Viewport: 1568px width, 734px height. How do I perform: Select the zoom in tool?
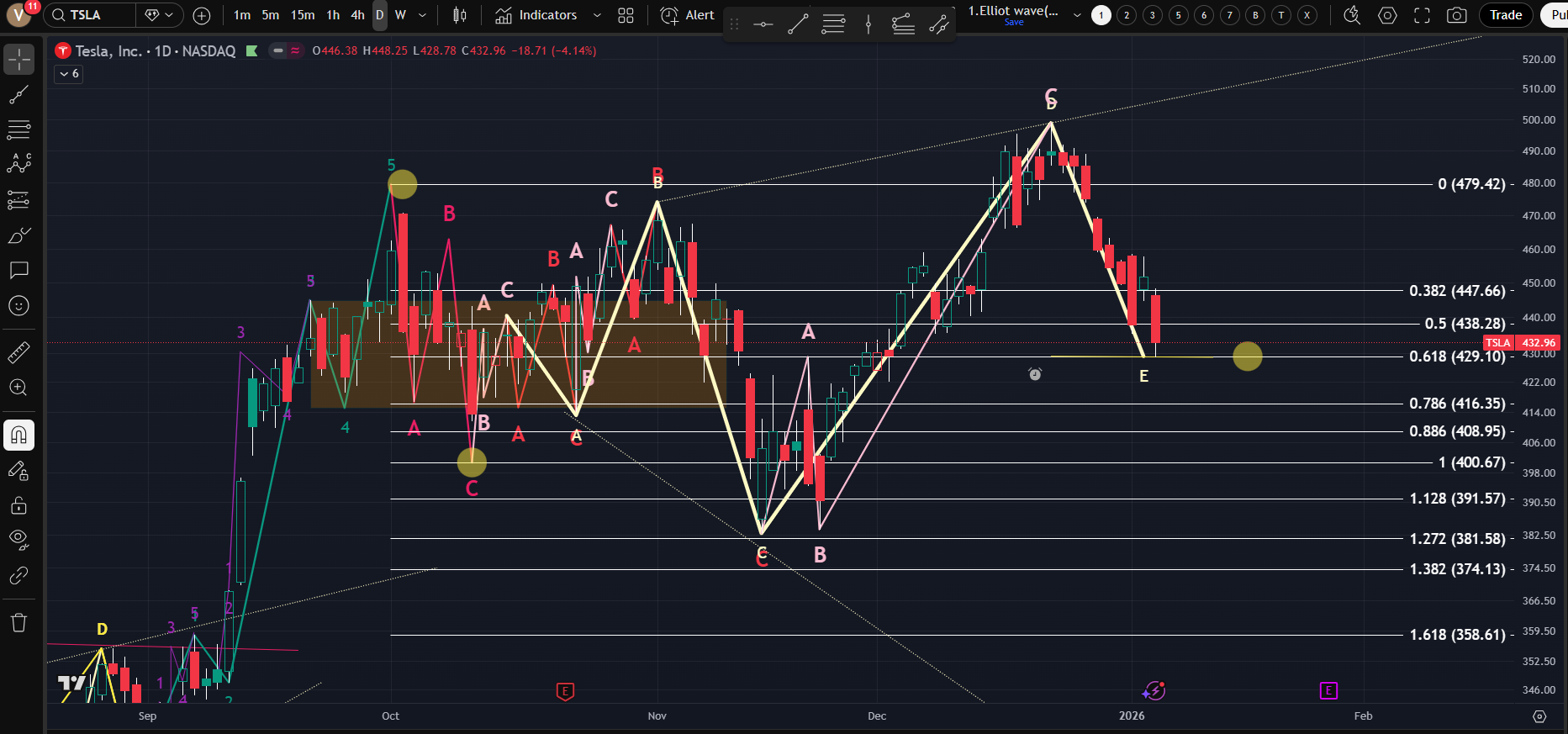coord(18,388)
